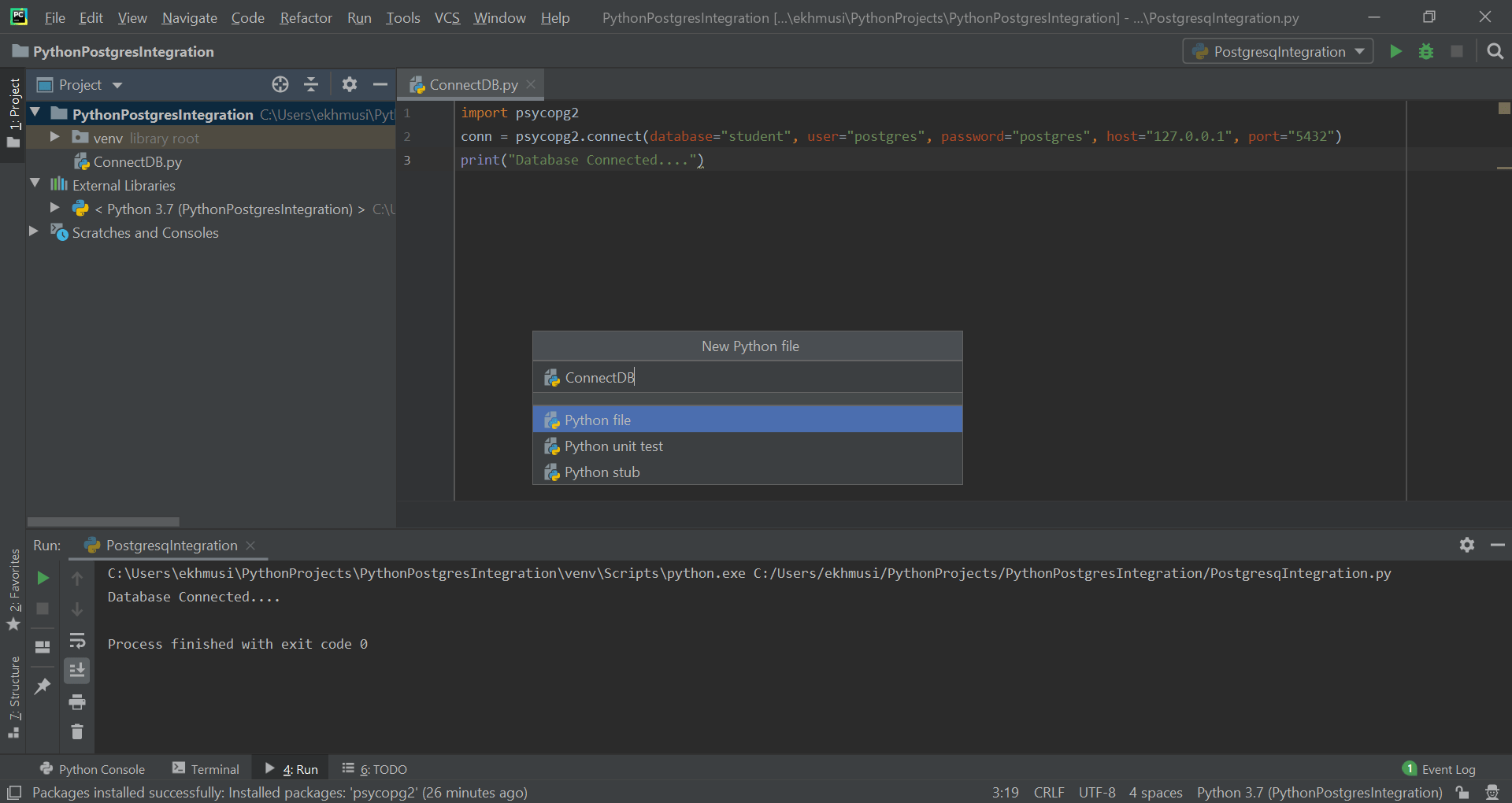Image resolution: width=1512 pixels, height=803 pixels.
Task: Click the Debug bug icon
Action: click(x=1426, y=52)
